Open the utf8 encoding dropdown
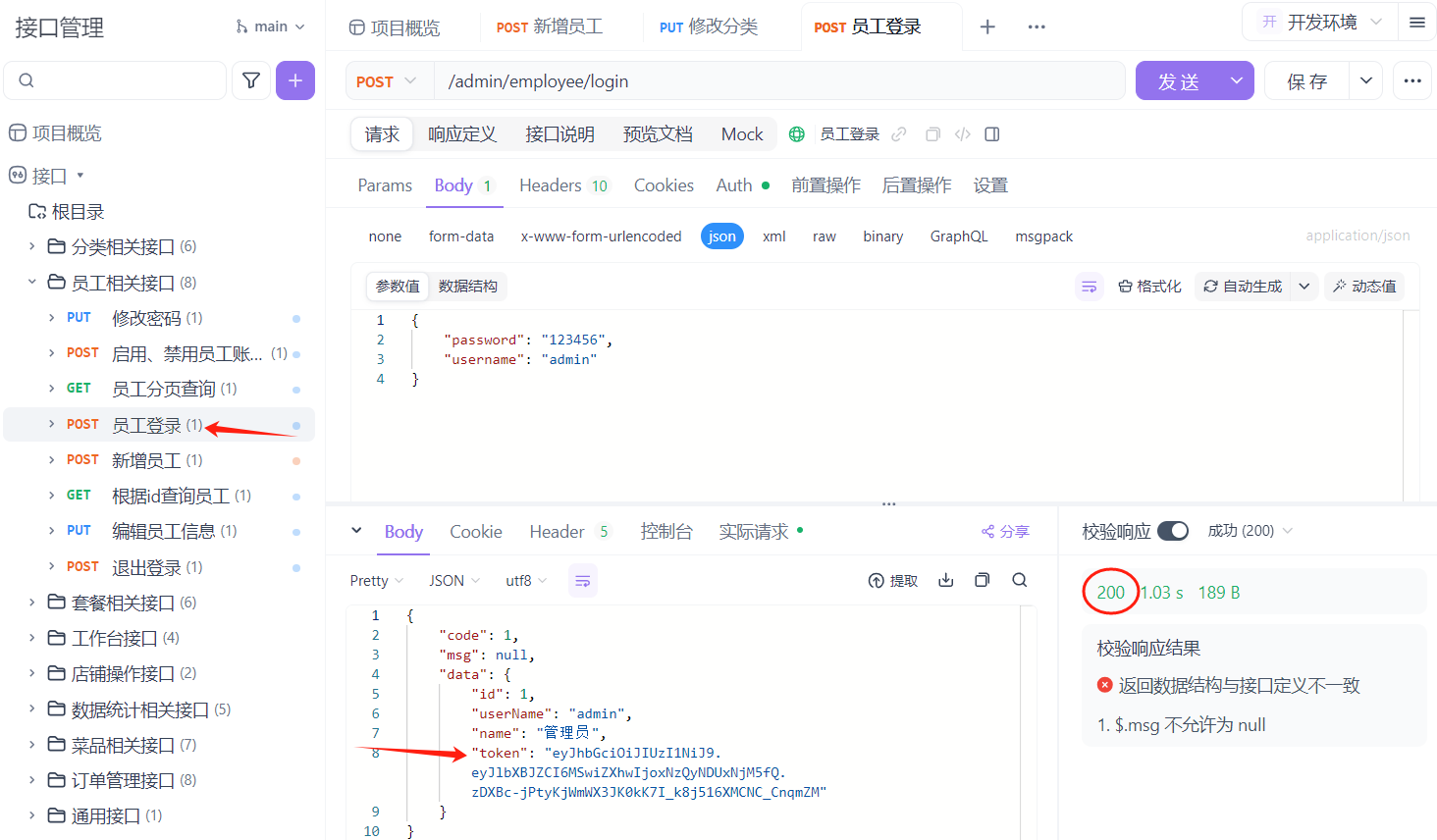1437x840 pixels. tap(526, 581)
